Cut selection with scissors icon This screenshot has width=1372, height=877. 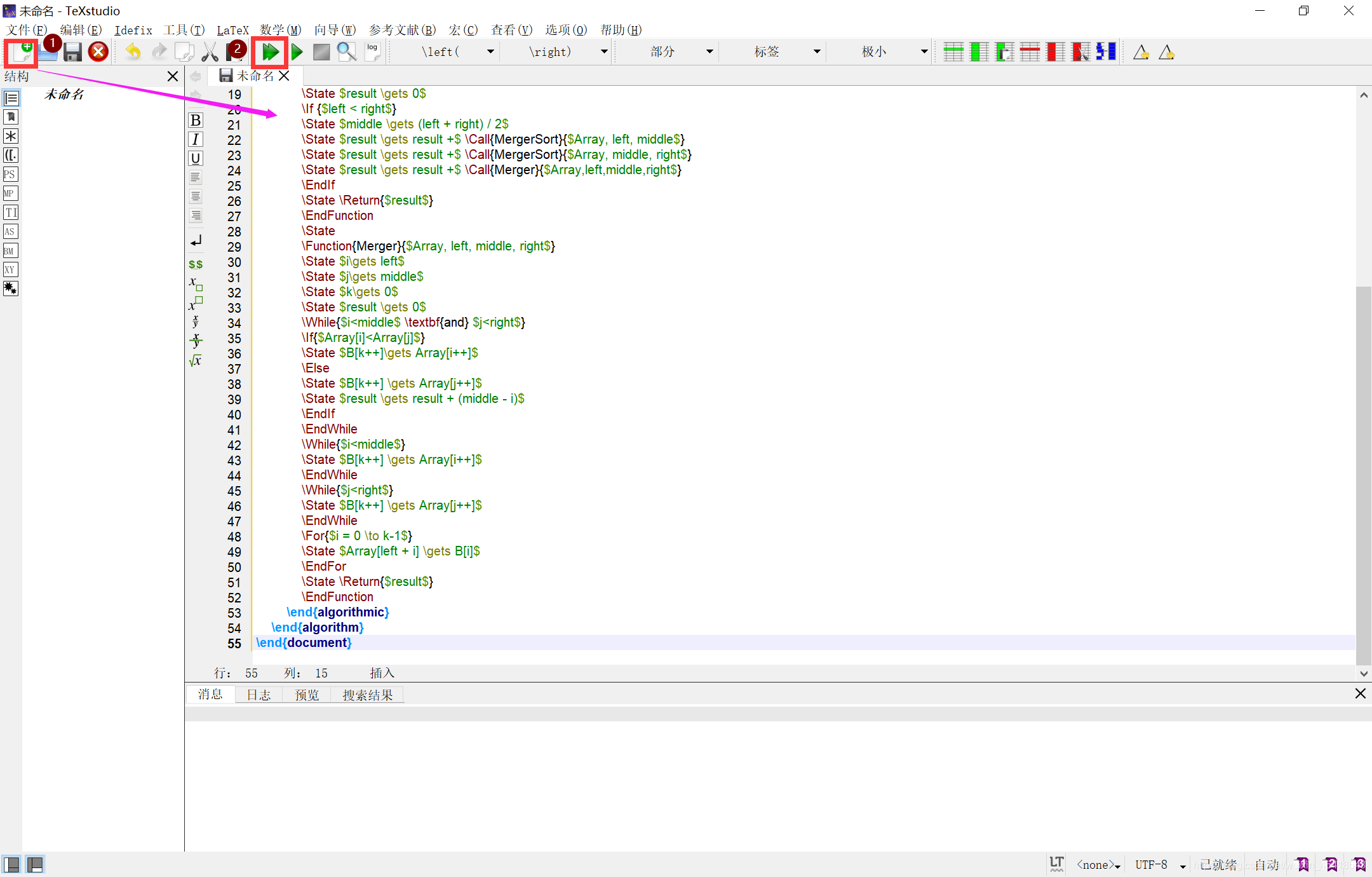tap(210, 52)
